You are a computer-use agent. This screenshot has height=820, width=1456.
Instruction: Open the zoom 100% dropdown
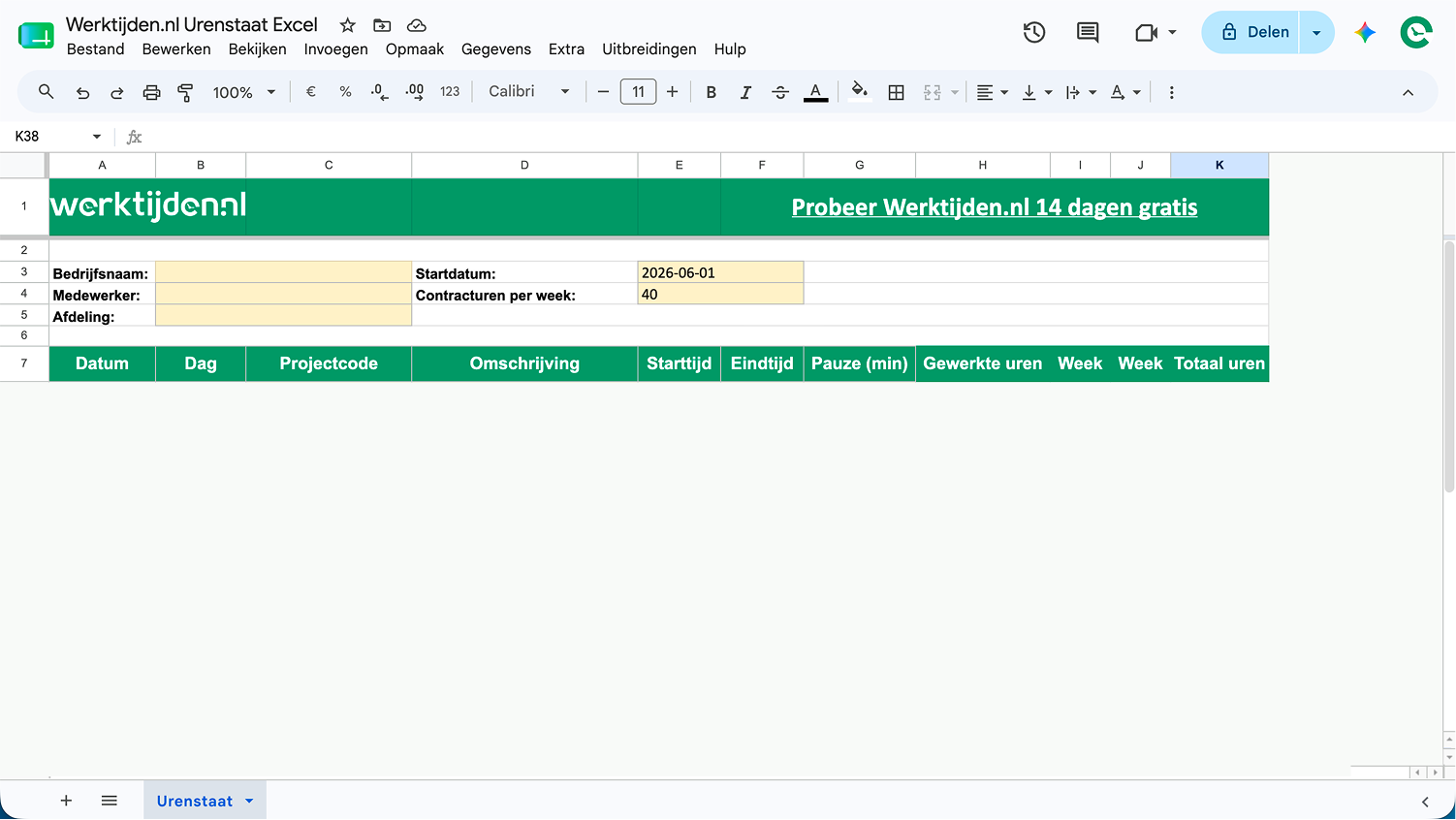[x=244, y=92]
